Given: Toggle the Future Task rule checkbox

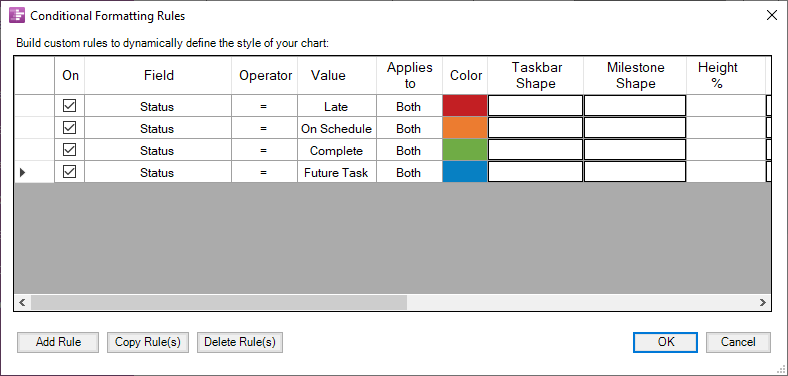Looking at the screenshot, I should point(69,172).
